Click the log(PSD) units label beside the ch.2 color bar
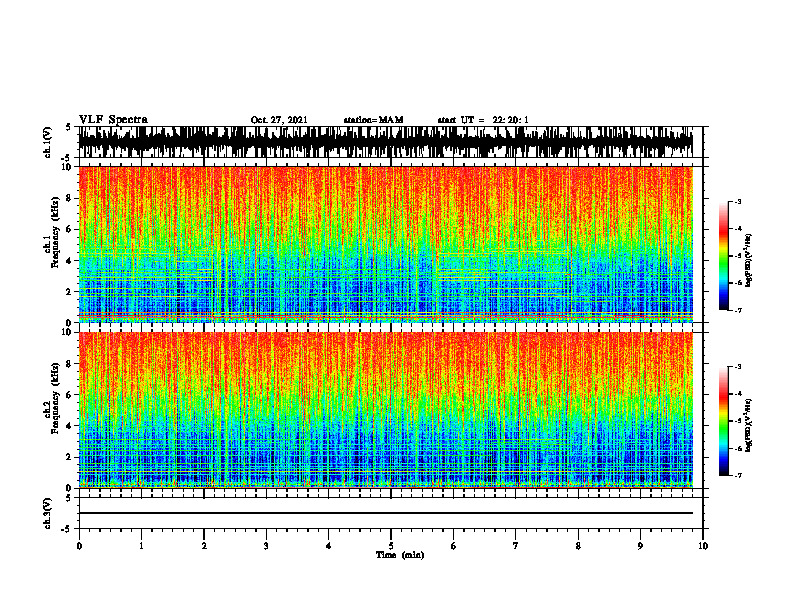Viewport: 792px width, 612px height. pyautogui.click(x=749, y=426)
